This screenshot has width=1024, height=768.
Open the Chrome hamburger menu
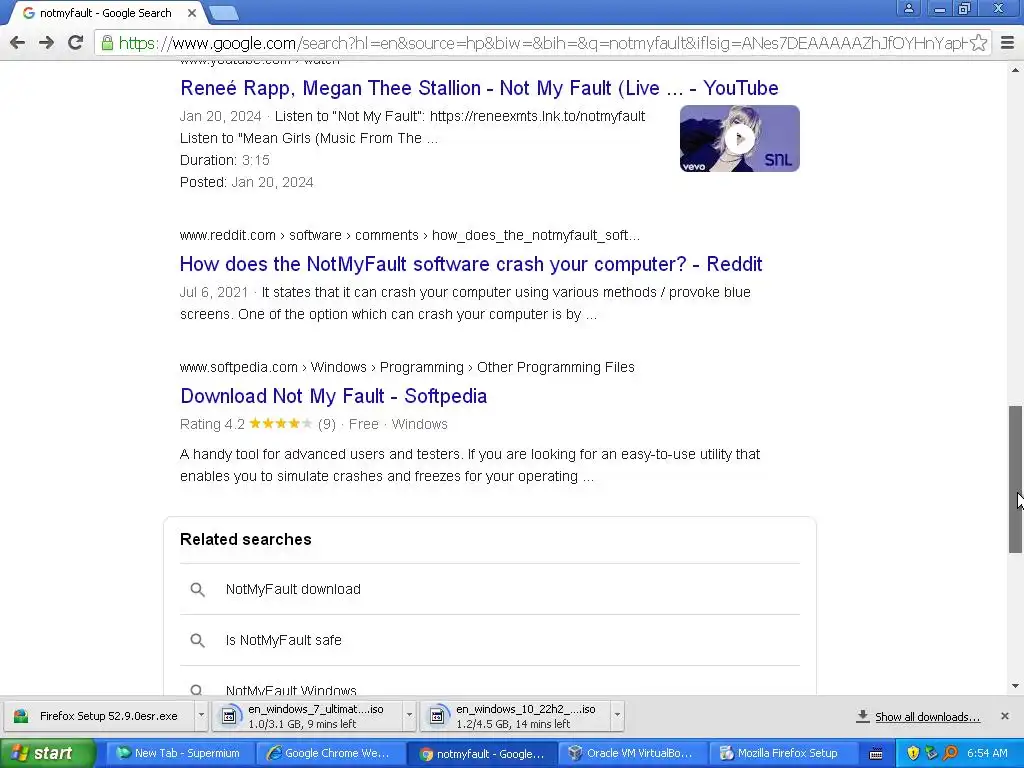coord(1007,43)
